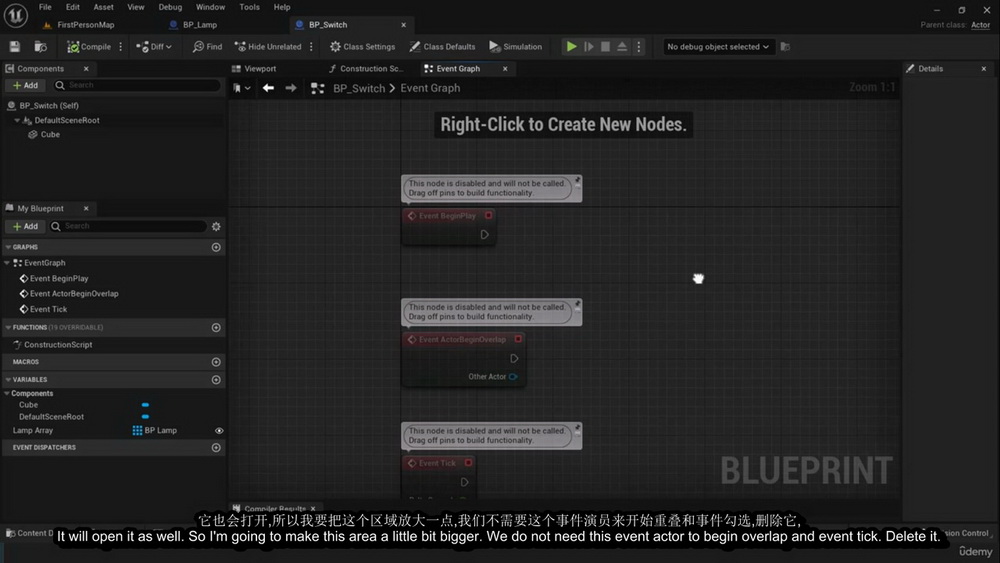Close the BP_Switch tab
This screenshot has width=1000, height=563.
click(403, 25)
